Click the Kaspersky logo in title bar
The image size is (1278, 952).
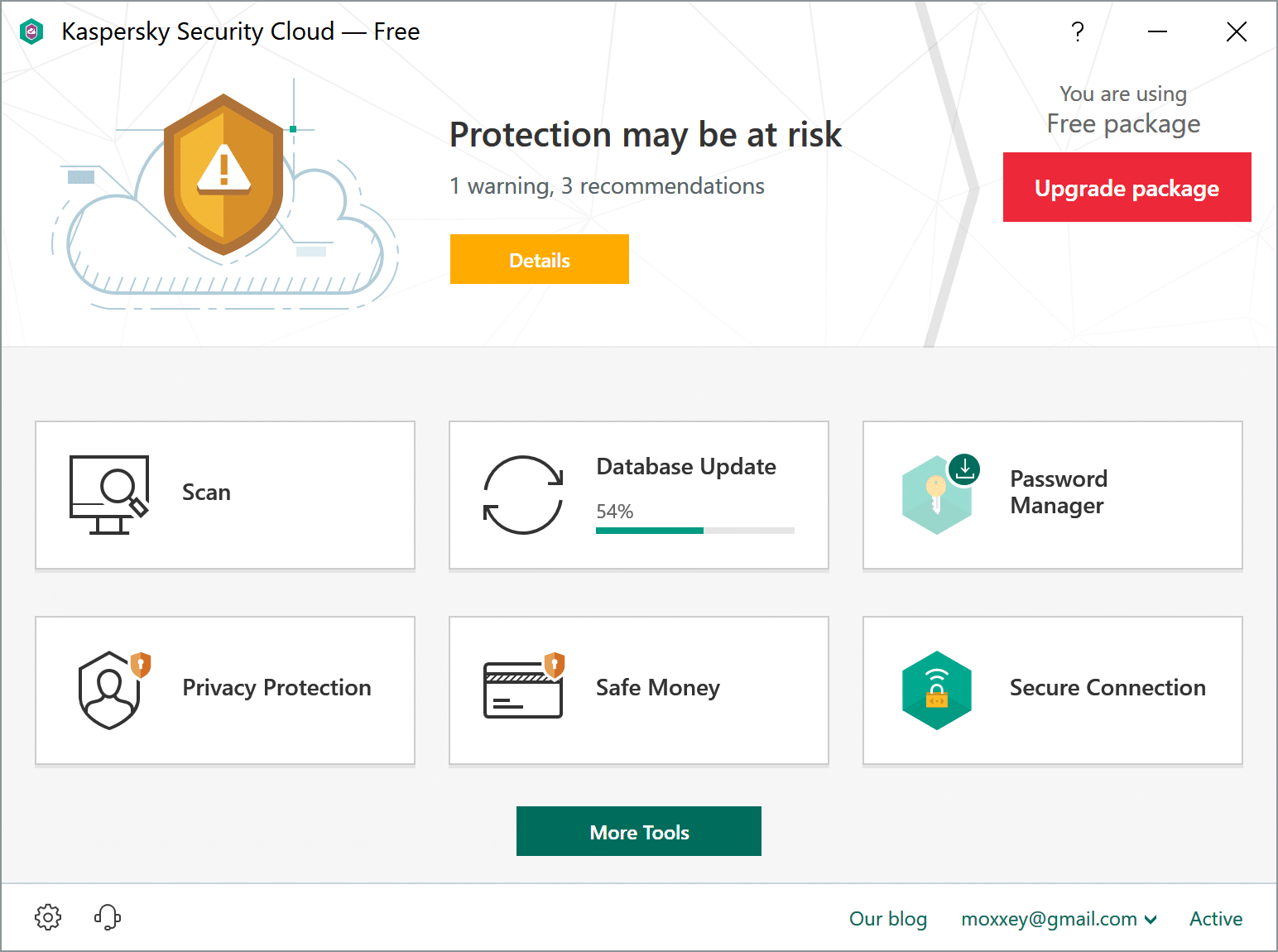pyautogui.click(x=31, y=32)
